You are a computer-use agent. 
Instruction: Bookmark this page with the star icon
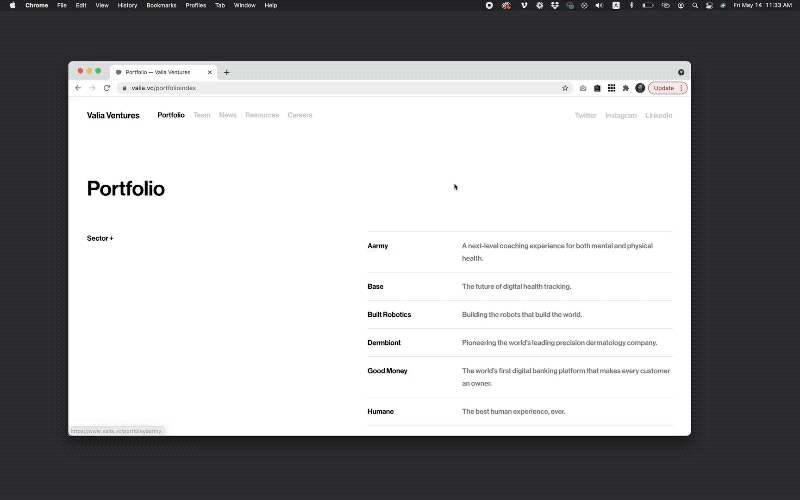(x=565, y=88)
